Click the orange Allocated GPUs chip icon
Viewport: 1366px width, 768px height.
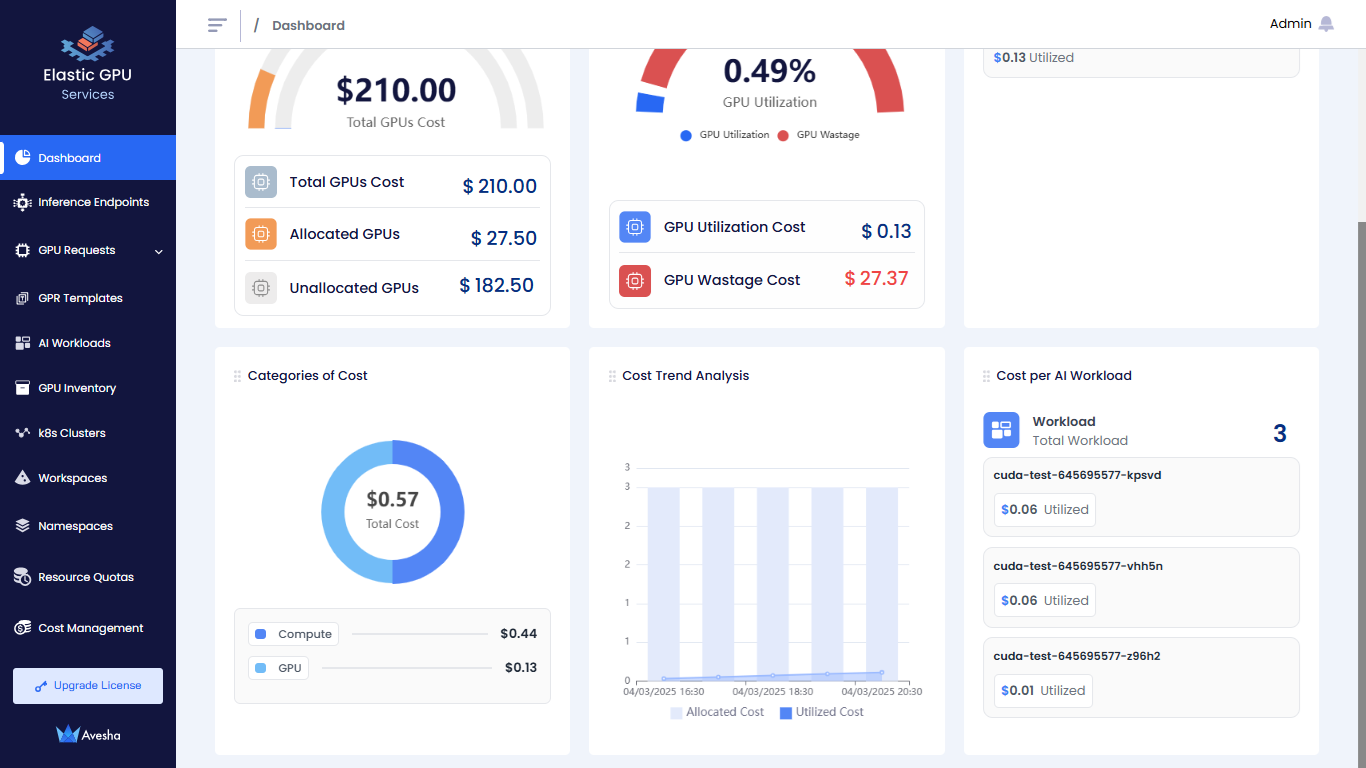[x=261, y=234]
